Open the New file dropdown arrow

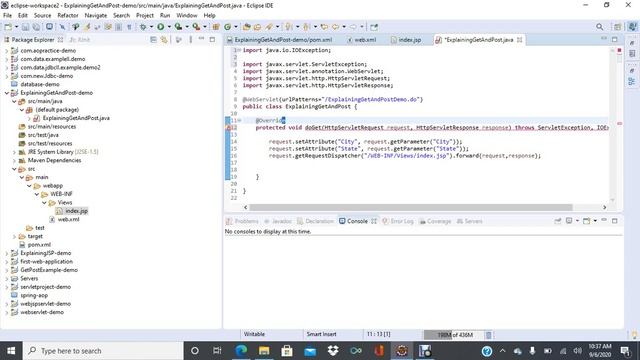(x=16, y=27)
